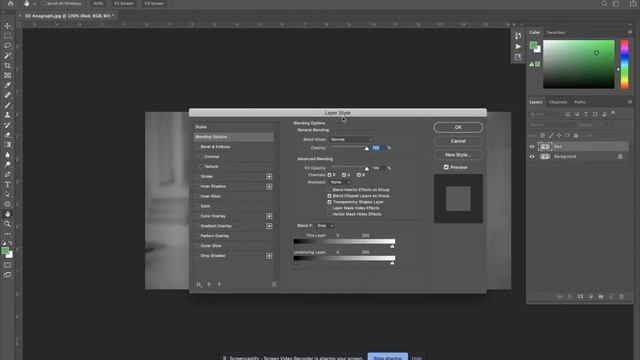
Task: Add another Stroke effect plus button
Action: 269,177
